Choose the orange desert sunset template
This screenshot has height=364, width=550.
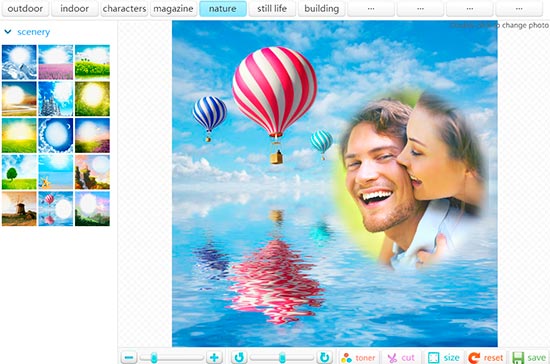(x=19, y=99)
